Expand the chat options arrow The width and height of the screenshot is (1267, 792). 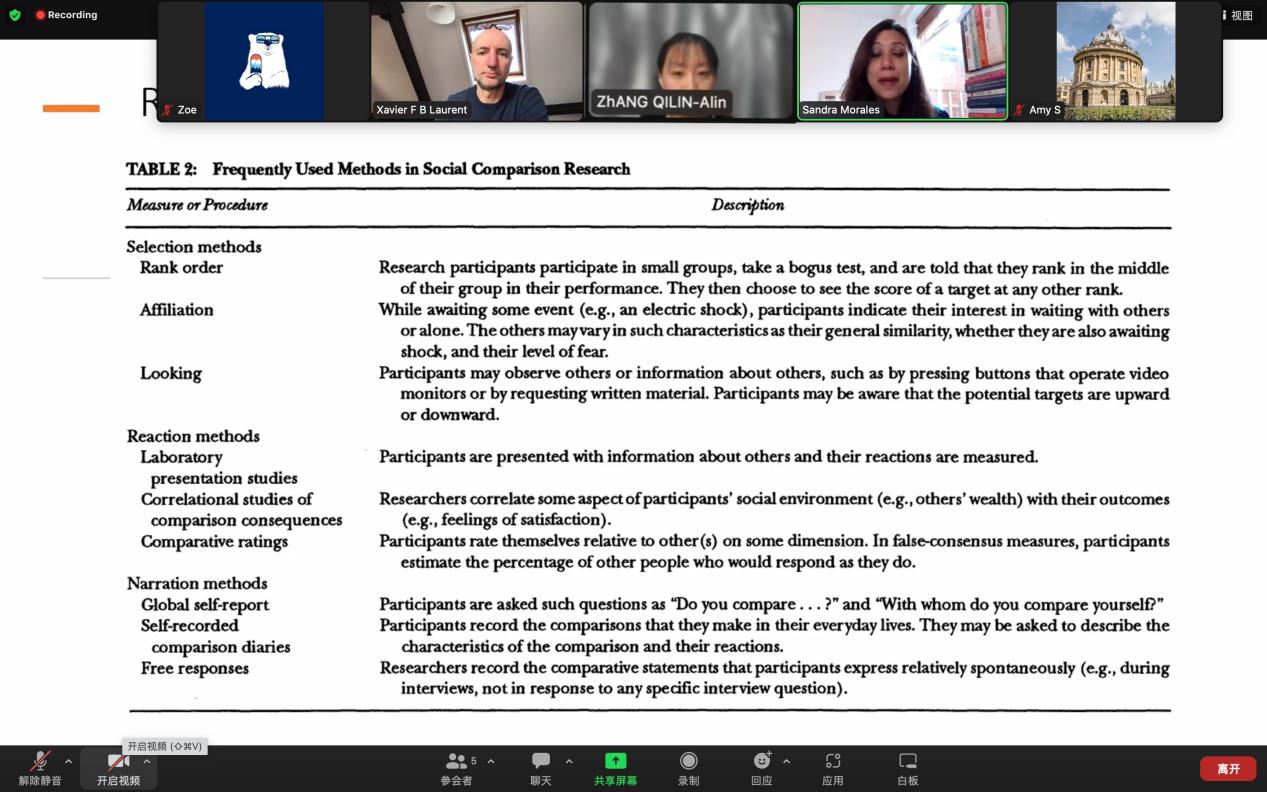(569, 761)
